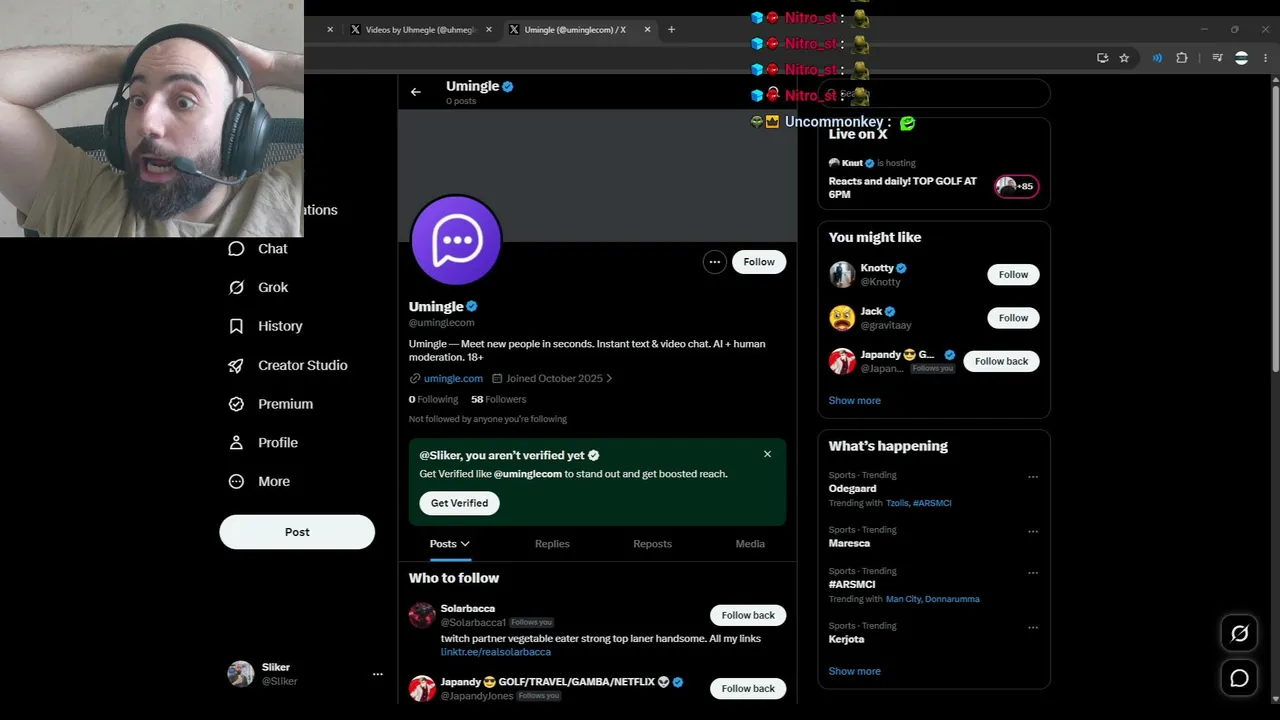Click the Man City, Donnarumma trending link
The width and height of the screenshot is (1280, 720).
[x=933, y=599]
